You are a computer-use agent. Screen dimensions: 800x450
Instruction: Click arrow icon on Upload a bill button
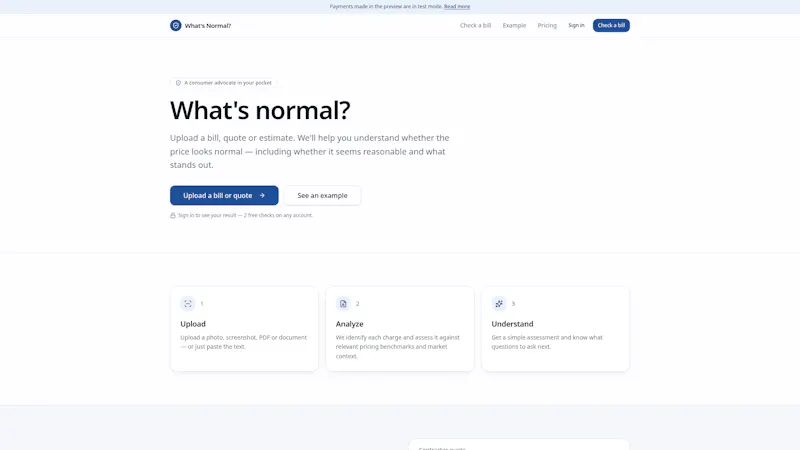[262, 195]
